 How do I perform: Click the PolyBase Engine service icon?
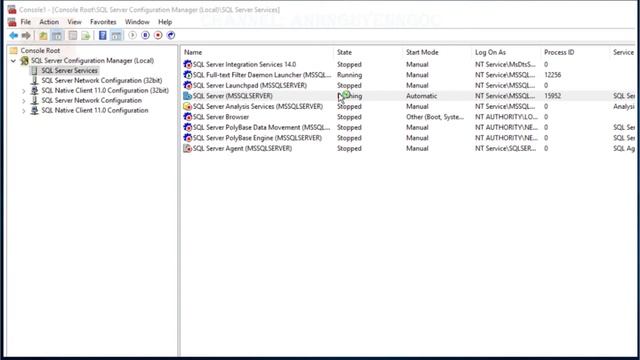coord(187,138)
